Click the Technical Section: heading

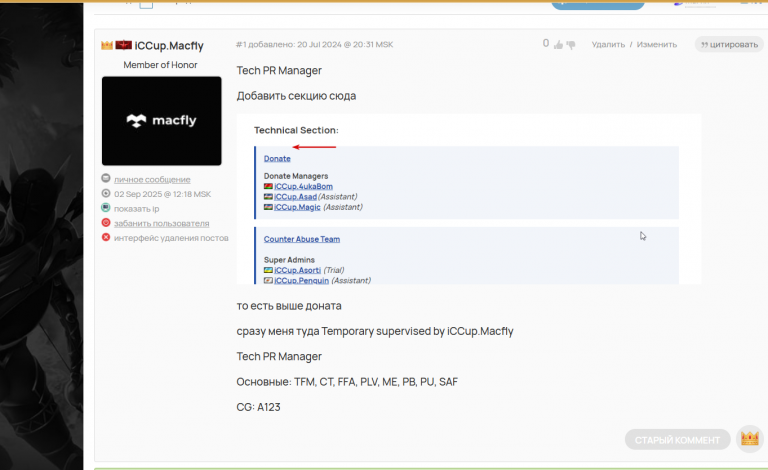296,130
